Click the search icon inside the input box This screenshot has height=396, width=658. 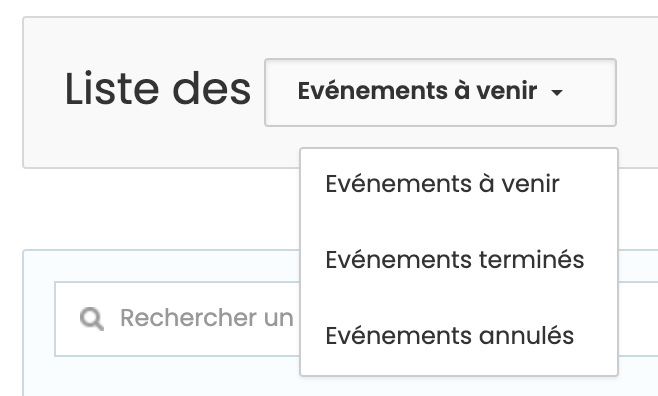coord(92,319)
